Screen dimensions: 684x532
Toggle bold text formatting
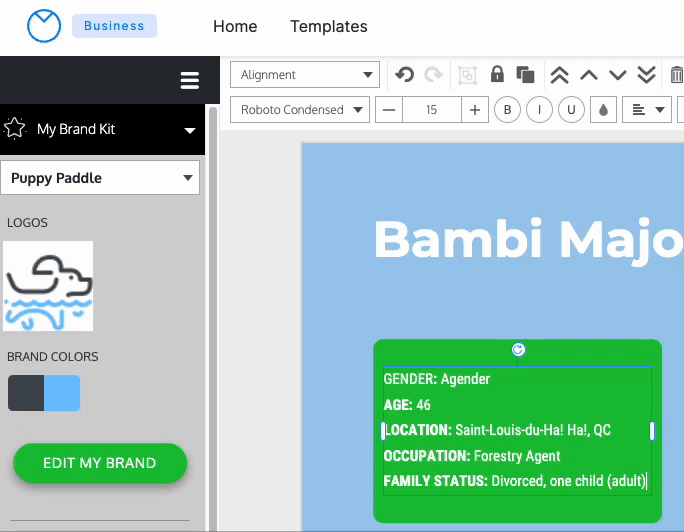point(508,110)
